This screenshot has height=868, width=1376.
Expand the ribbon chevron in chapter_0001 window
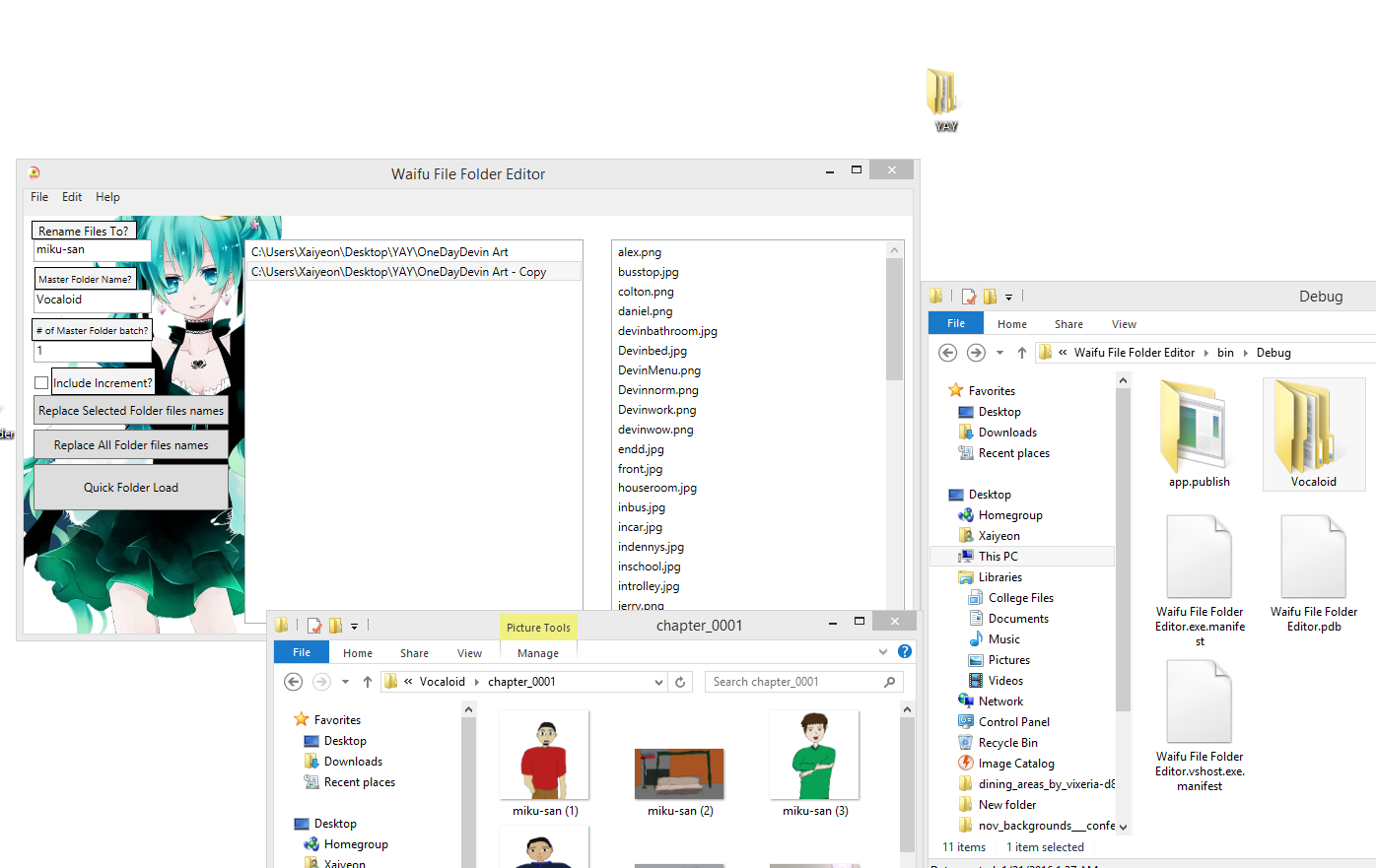(882, 651)
